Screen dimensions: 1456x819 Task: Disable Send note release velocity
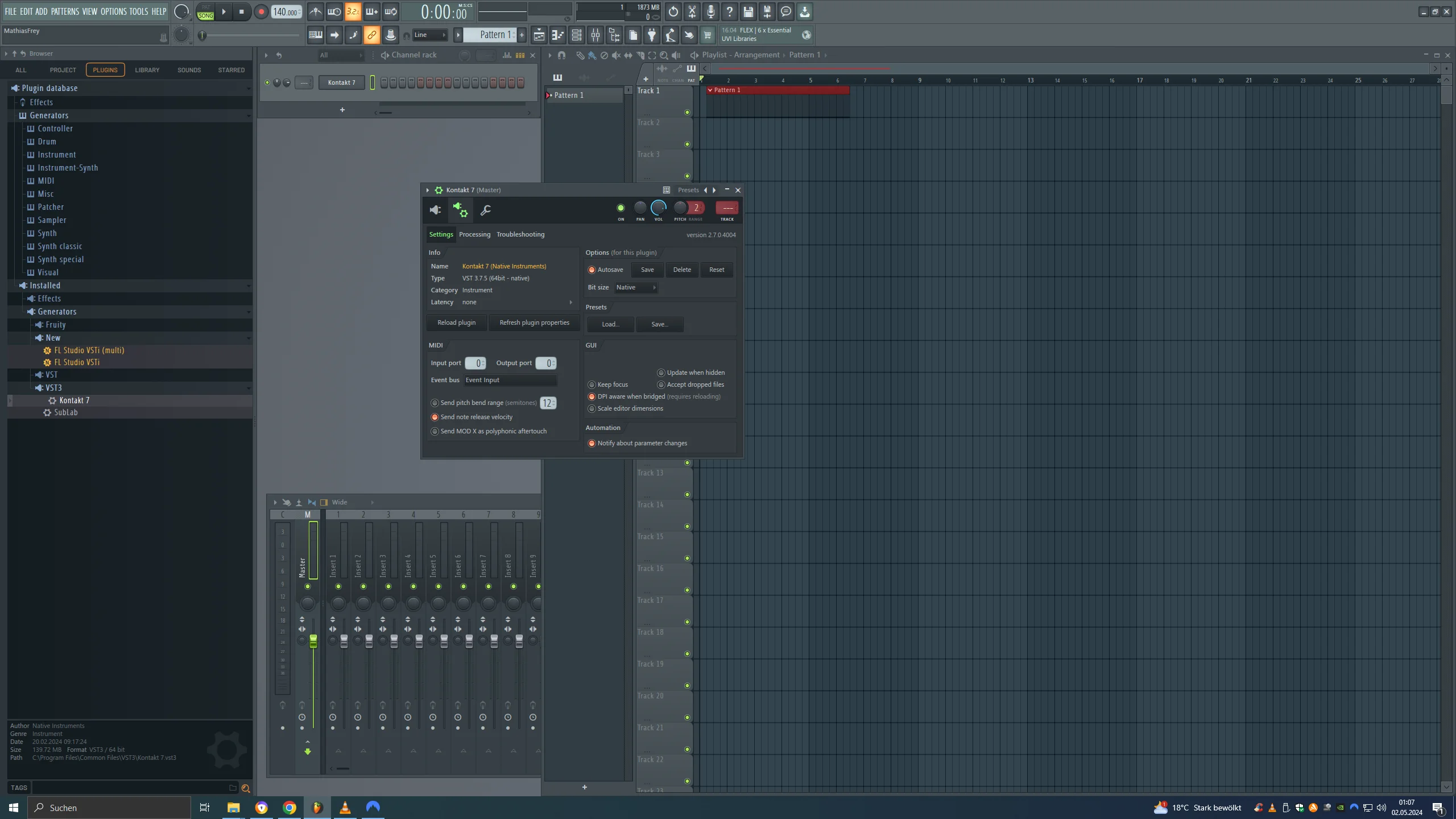(x=435, y=417)
